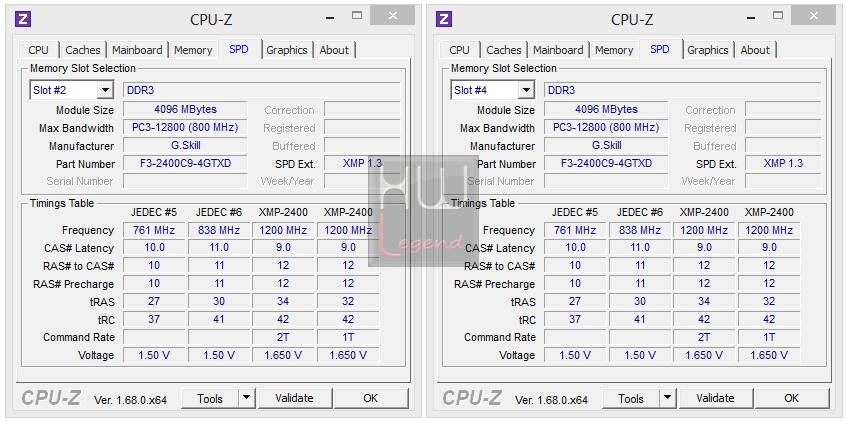
Task: Minimize the right CPU-Z window
Action: coord(751,16)
